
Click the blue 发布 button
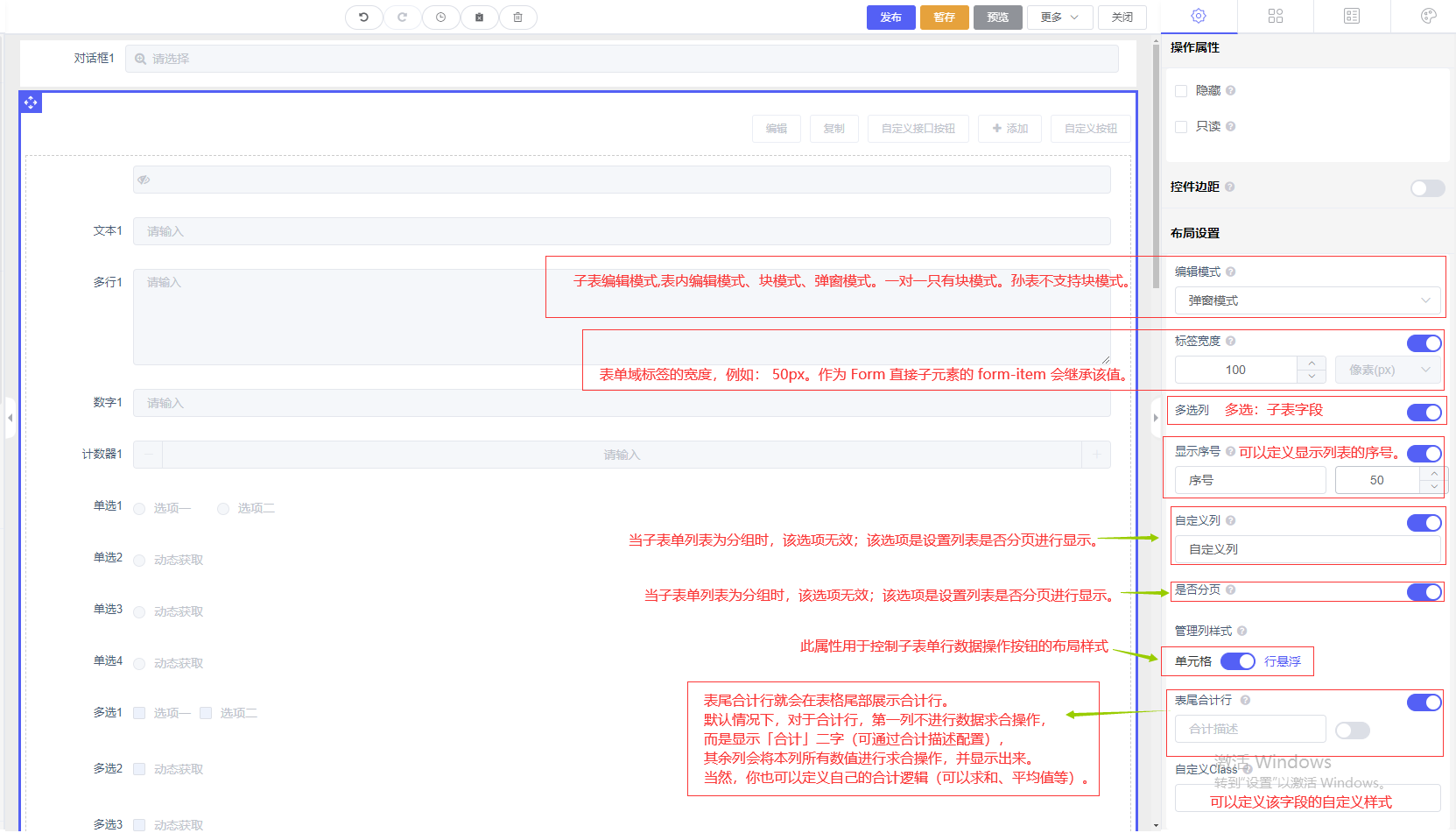click(x=890, y=18)
